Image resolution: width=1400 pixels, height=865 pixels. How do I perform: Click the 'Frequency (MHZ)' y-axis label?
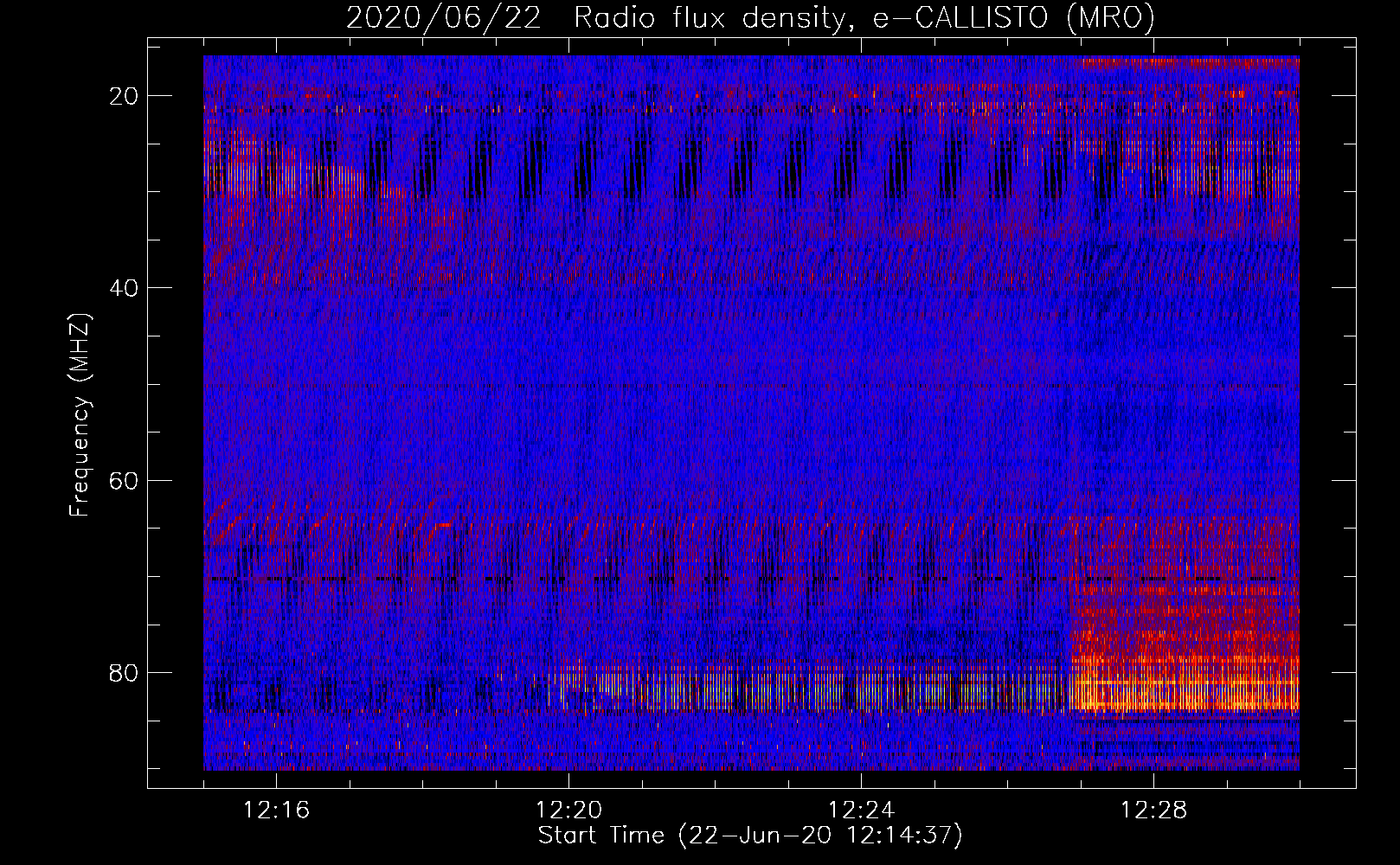coord(80,415)
